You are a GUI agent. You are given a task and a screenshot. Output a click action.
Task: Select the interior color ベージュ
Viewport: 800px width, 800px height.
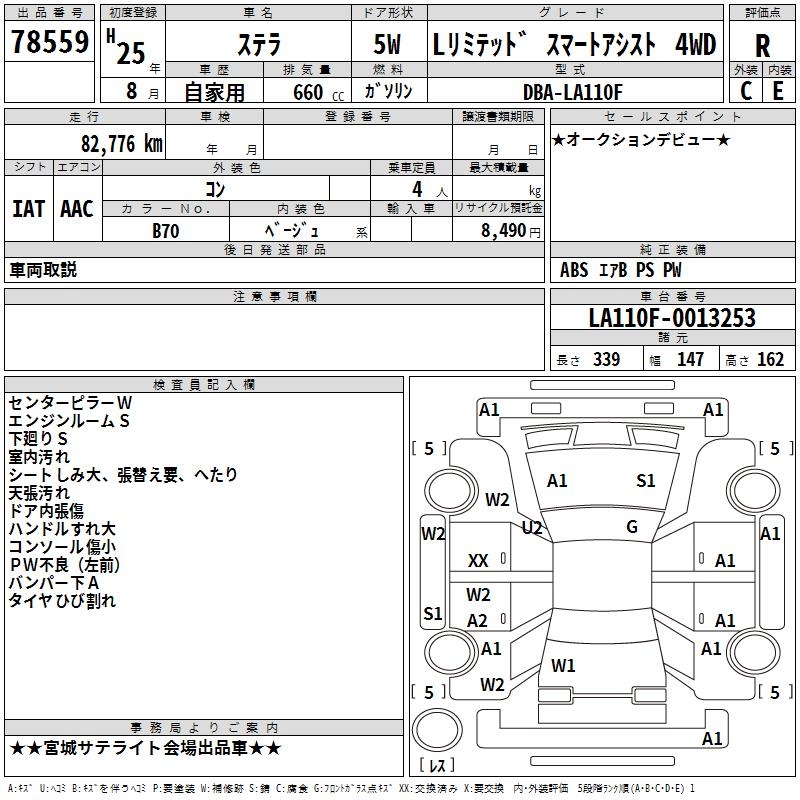tap(292, 231)
